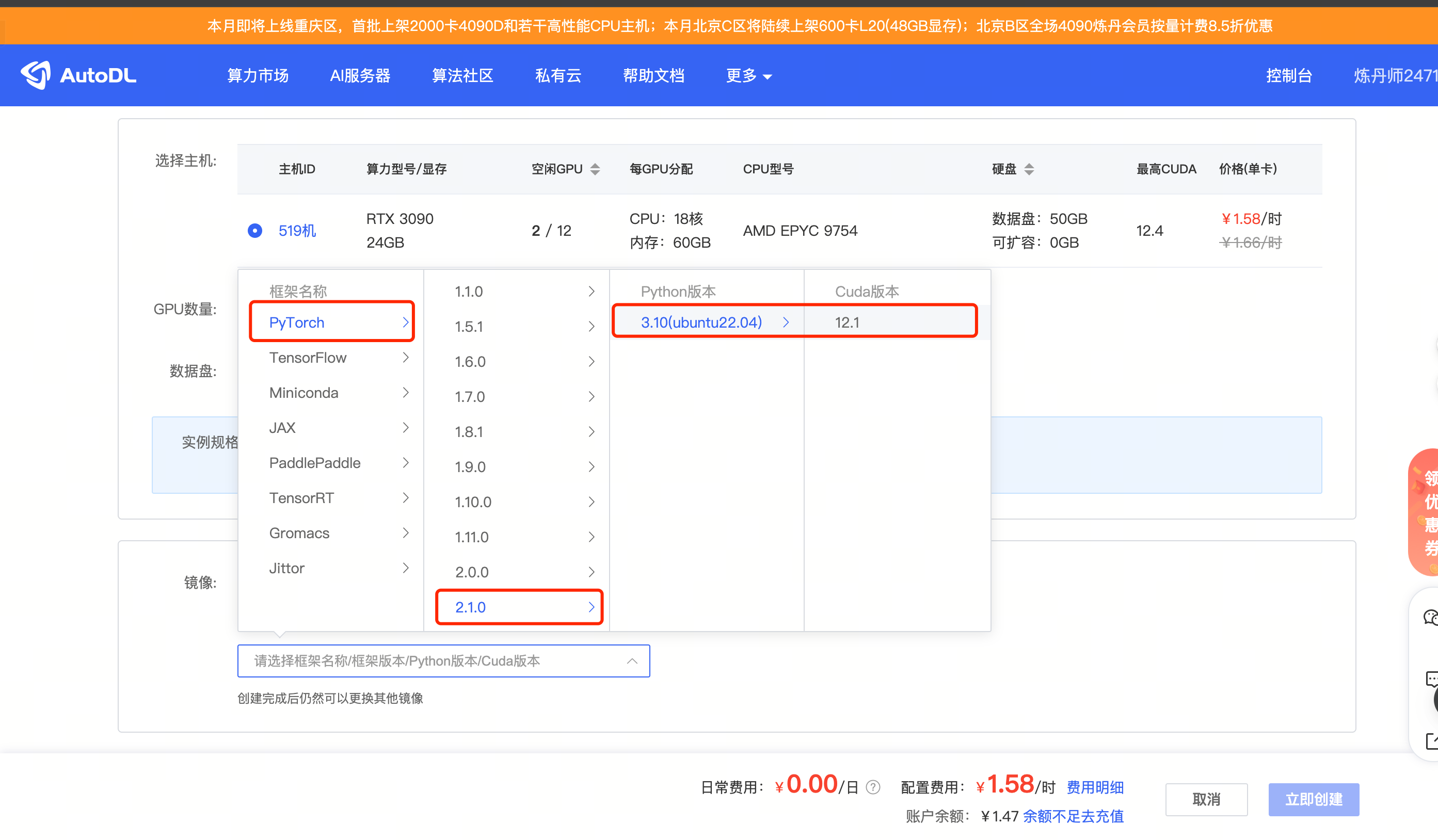Viewport: 1438px width, 840px height.
Task: Sort by 硬盘 column arrows
Action: (x=1029, y=169)
